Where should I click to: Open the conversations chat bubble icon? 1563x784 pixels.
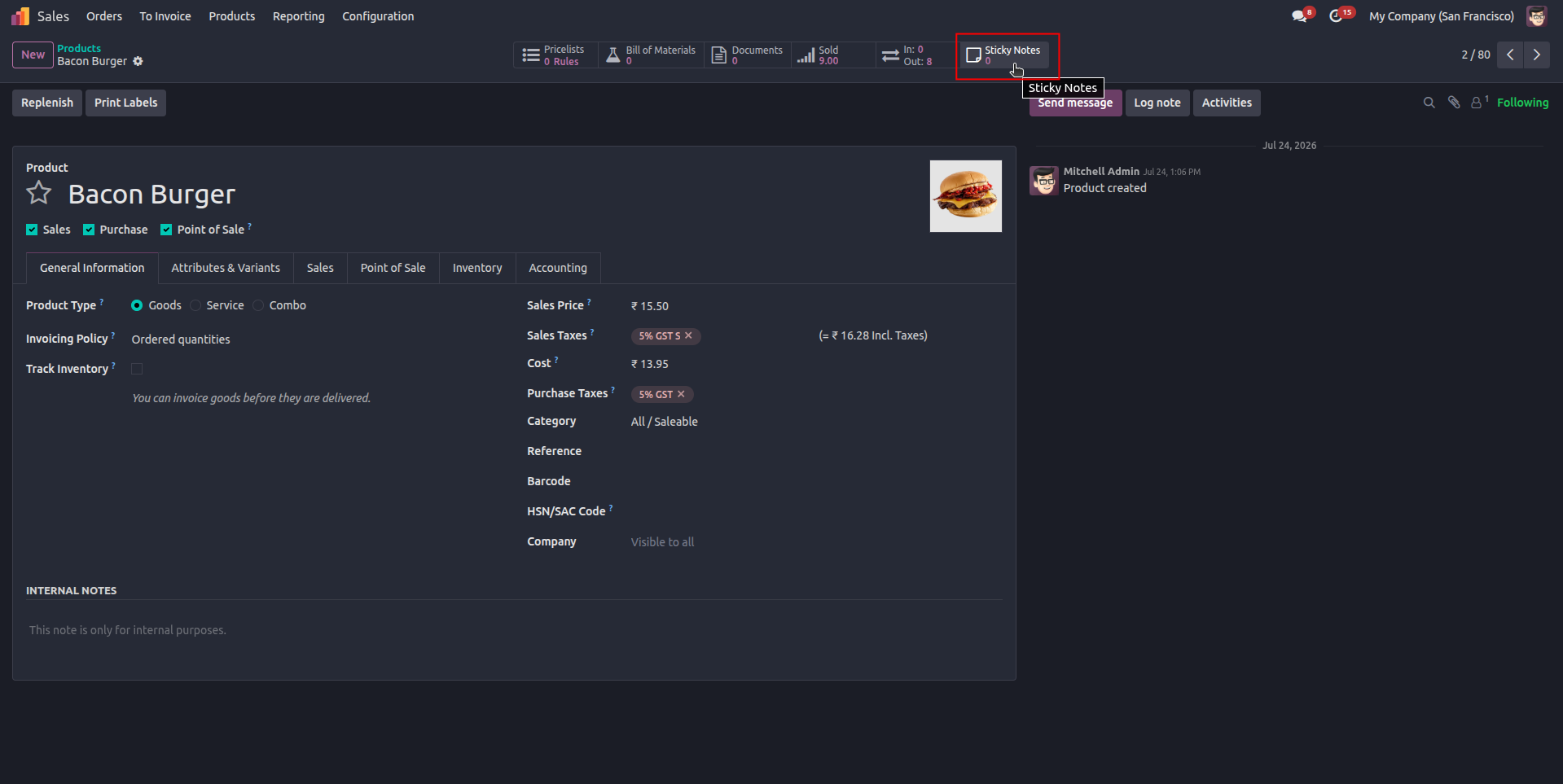pos(1300,16)
